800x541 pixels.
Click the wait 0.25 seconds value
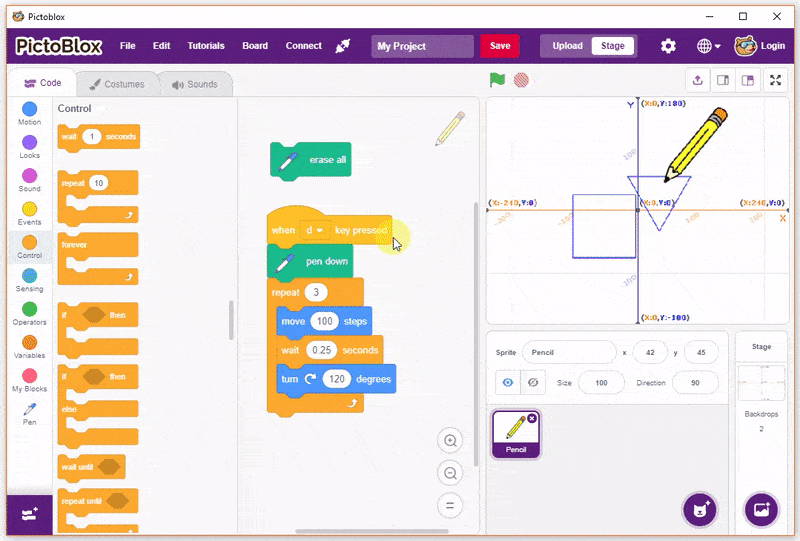(321, 350)
